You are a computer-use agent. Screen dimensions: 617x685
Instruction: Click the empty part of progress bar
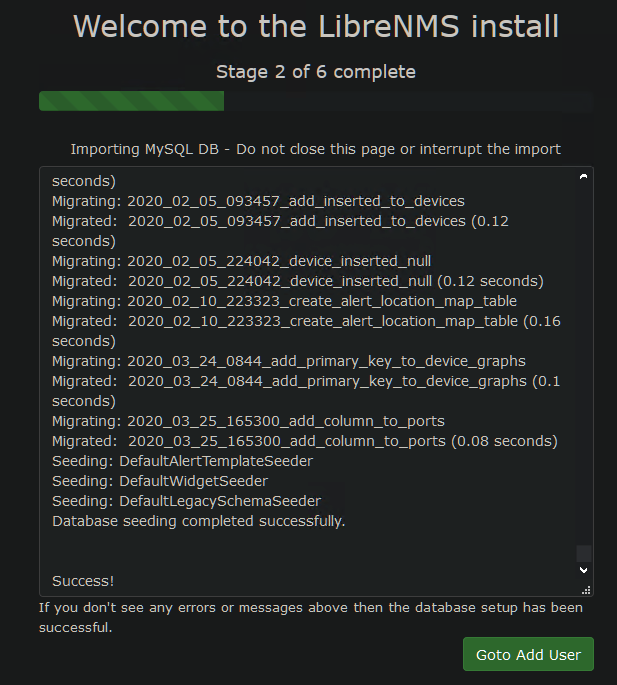[408, 101]
